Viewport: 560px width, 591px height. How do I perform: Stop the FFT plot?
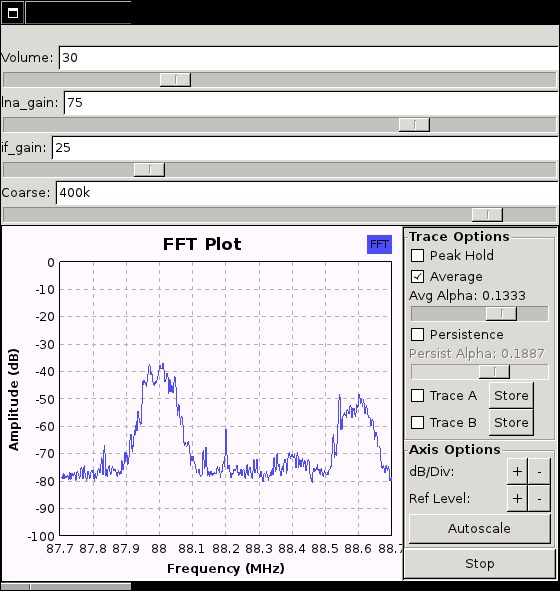[479, 563]
